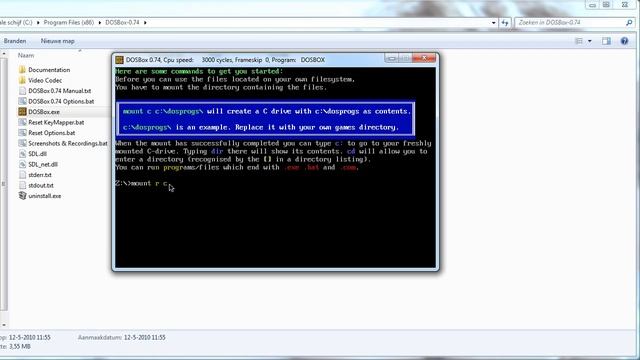Select the stdout.txt file icon
This screenshot has height=360, width=640.
(22, 185)
